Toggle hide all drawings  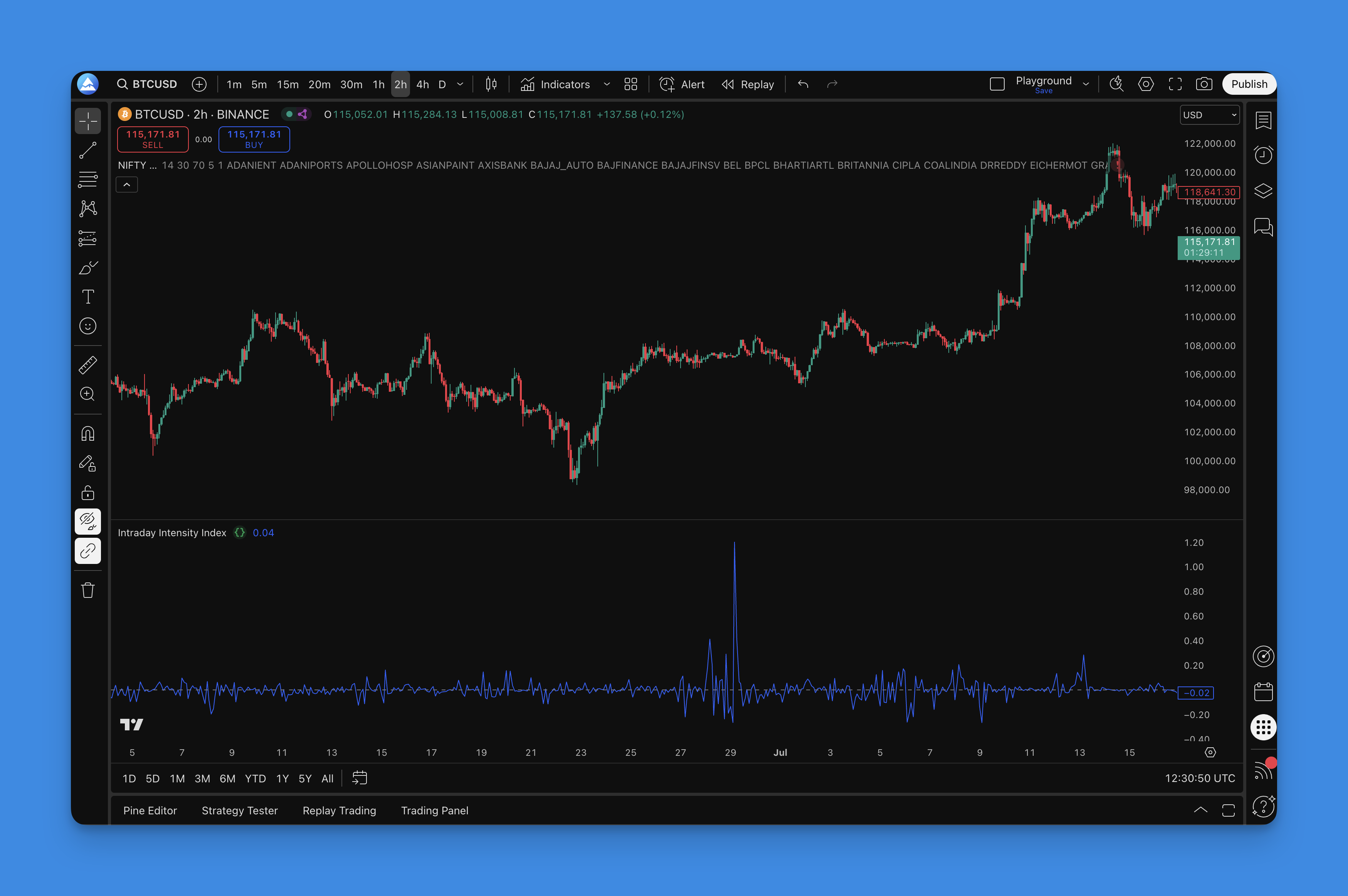[87, 522]
